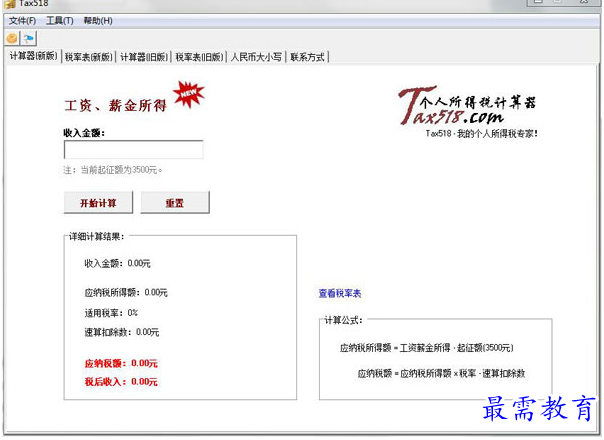Click the 工资、薪金所得 heading

coord(116,106)
